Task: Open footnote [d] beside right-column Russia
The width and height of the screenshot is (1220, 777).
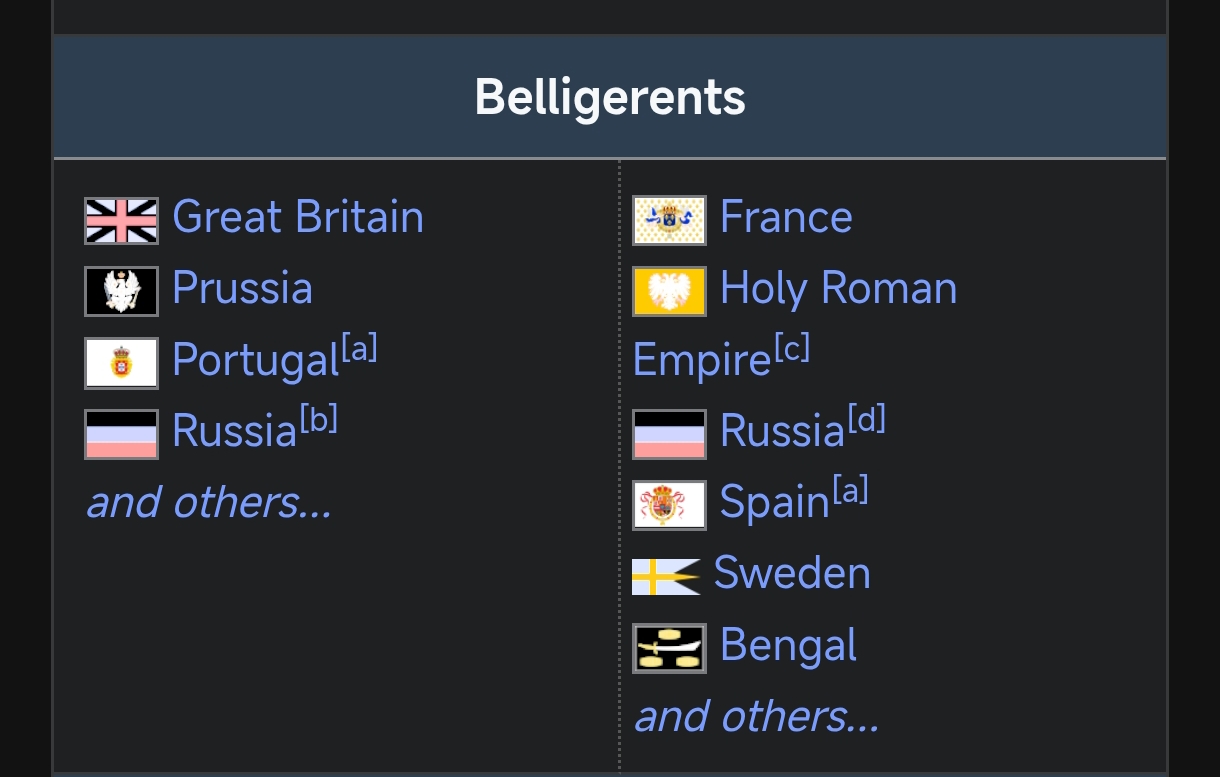Action: click(x=866, y=420)
